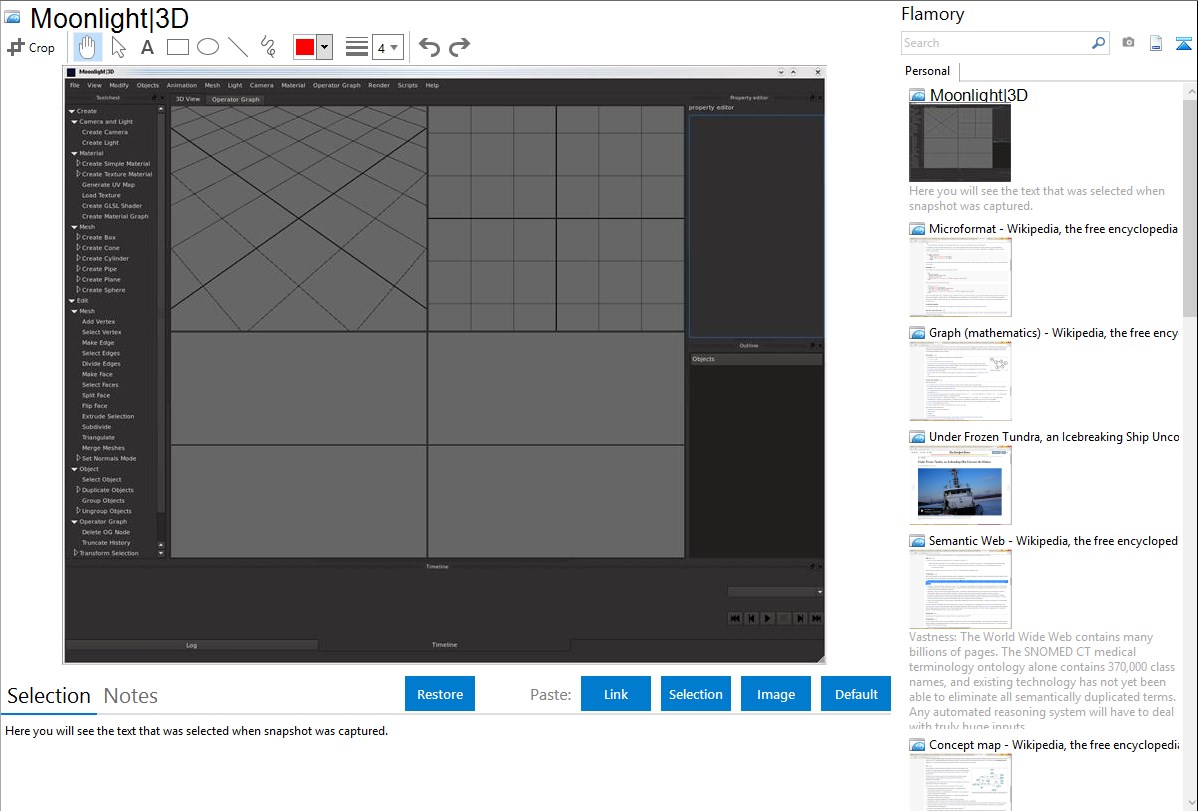
Task: Pick the ellipse shape tool
Action: pyautogui.click(x=208, y=47)
